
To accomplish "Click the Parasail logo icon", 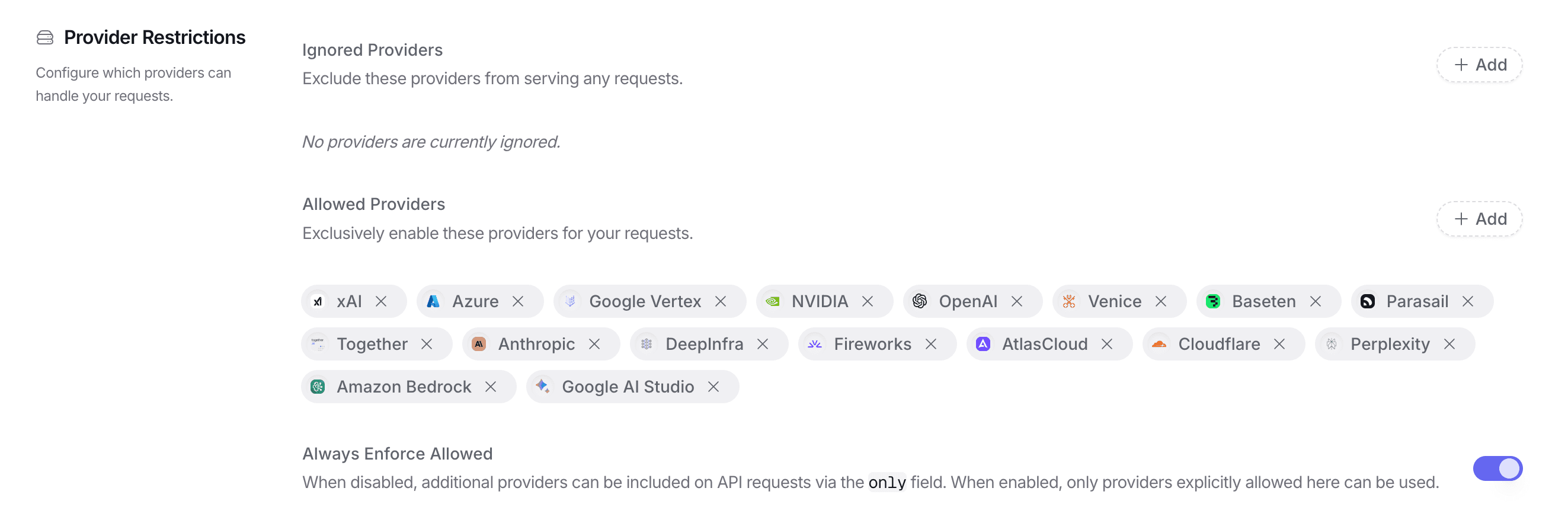I will point(1368,301).
